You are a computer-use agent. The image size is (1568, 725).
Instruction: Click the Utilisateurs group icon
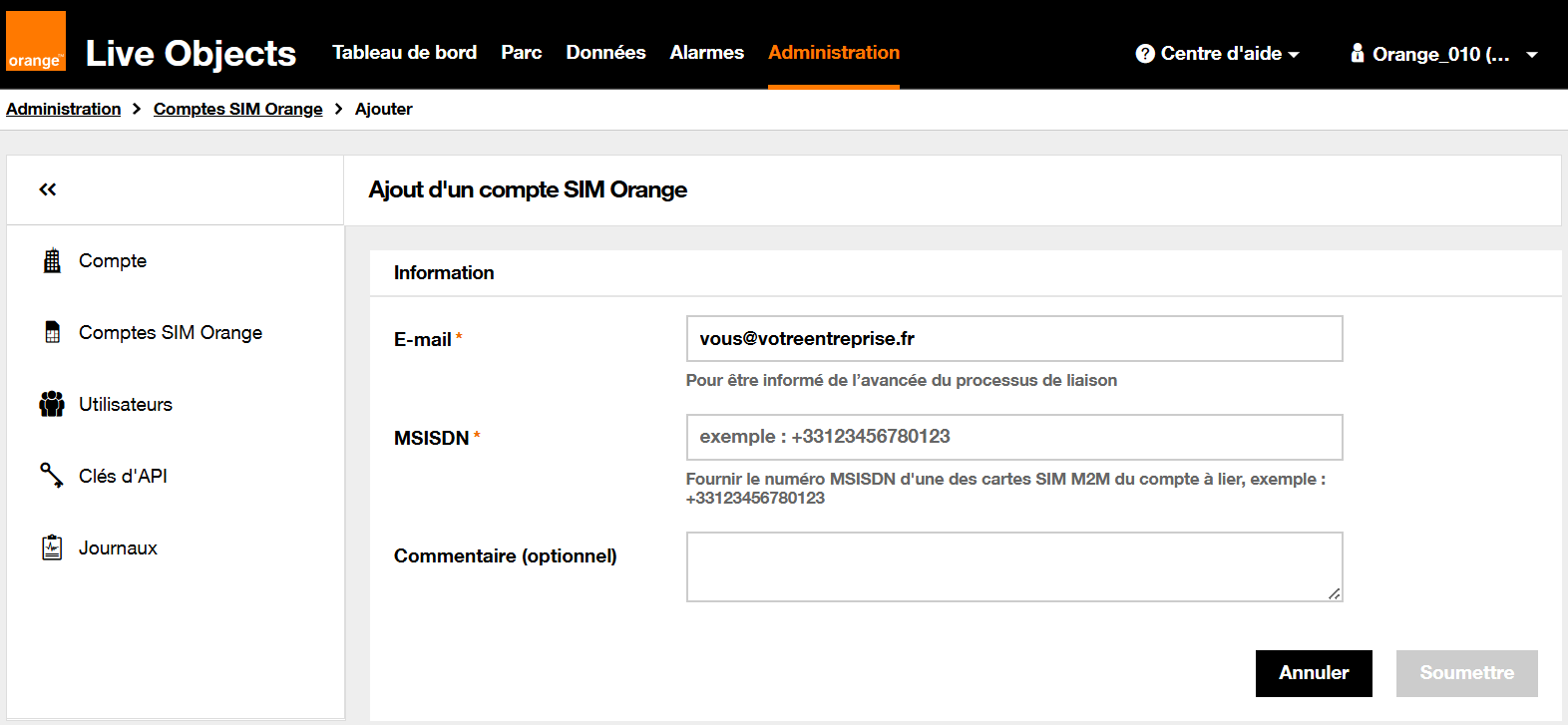click(52, 404)
